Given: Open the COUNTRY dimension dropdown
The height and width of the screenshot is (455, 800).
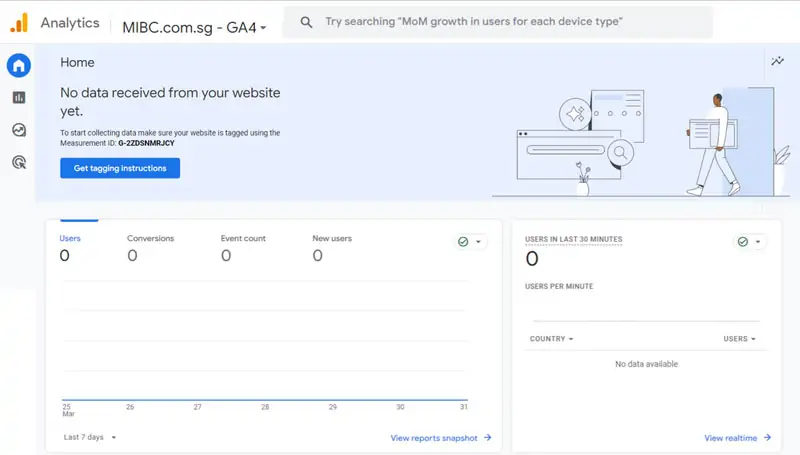Looking at the screenshot, I should tap(551, 339).
